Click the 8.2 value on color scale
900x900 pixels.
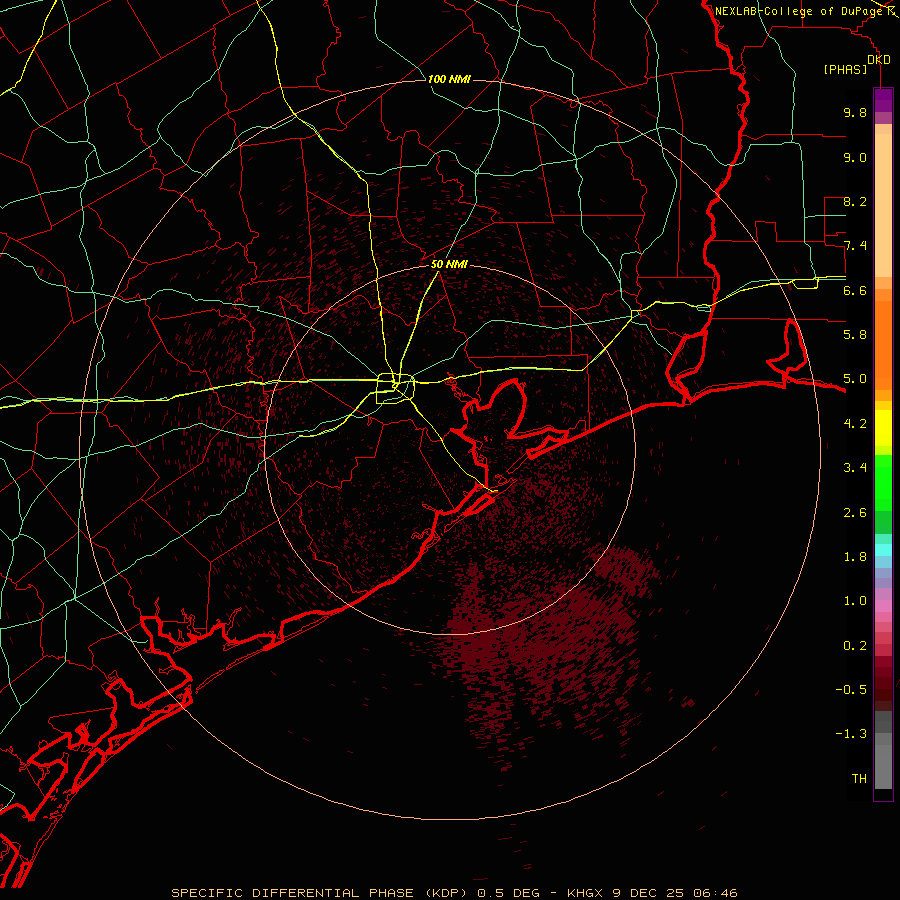855,201
